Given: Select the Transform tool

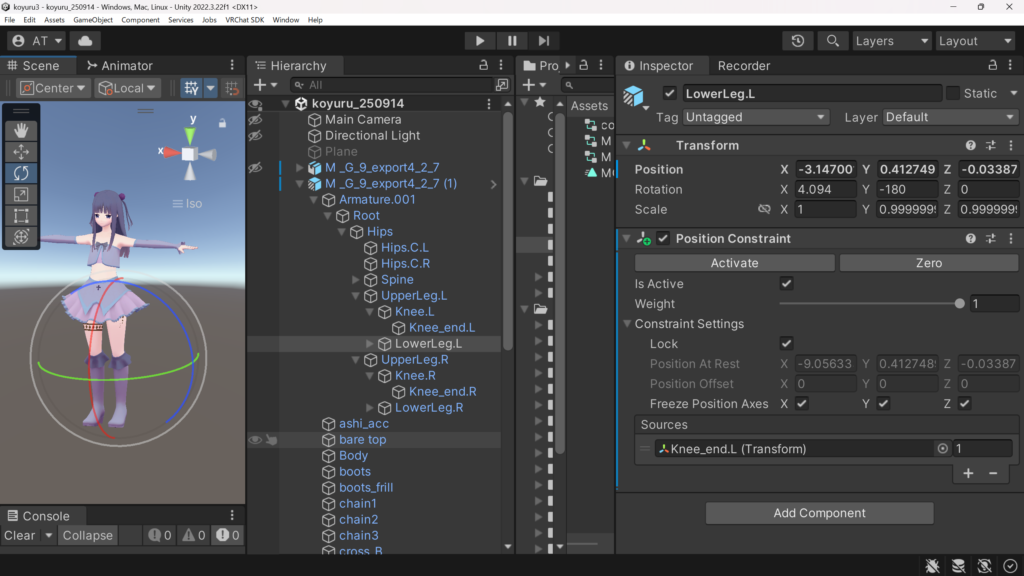Looking at the screenshot, I should click(x=21, y=237).
